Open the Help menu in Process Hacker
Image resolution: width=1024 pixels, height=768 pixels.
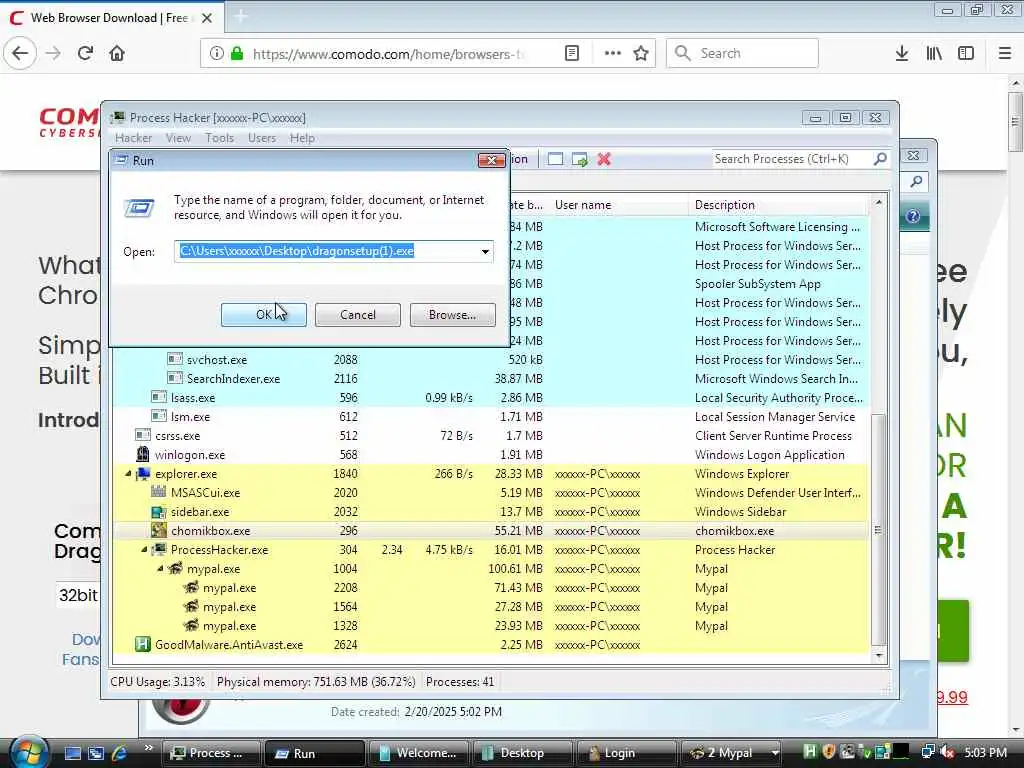302,138
